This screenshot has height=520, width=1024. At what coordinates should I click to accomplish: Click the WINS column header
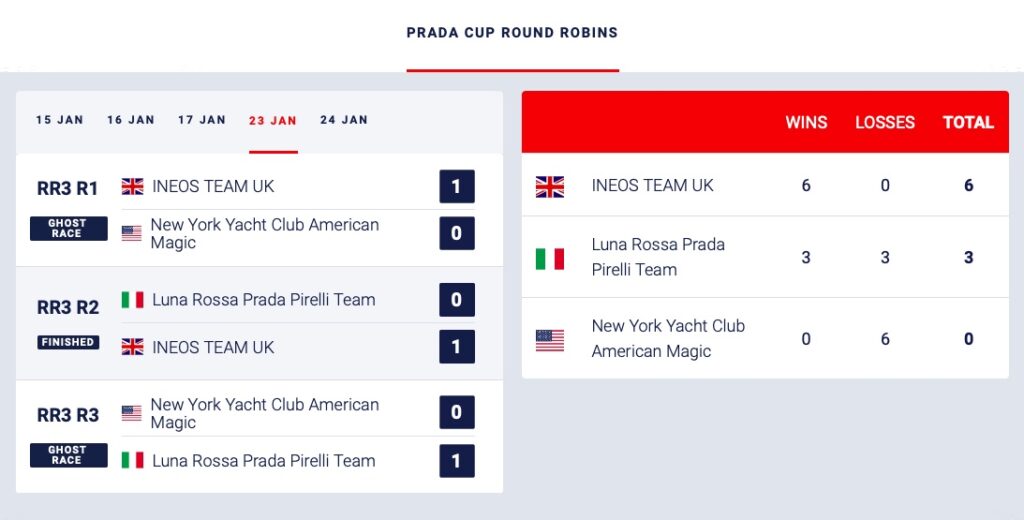pos(806,123)
